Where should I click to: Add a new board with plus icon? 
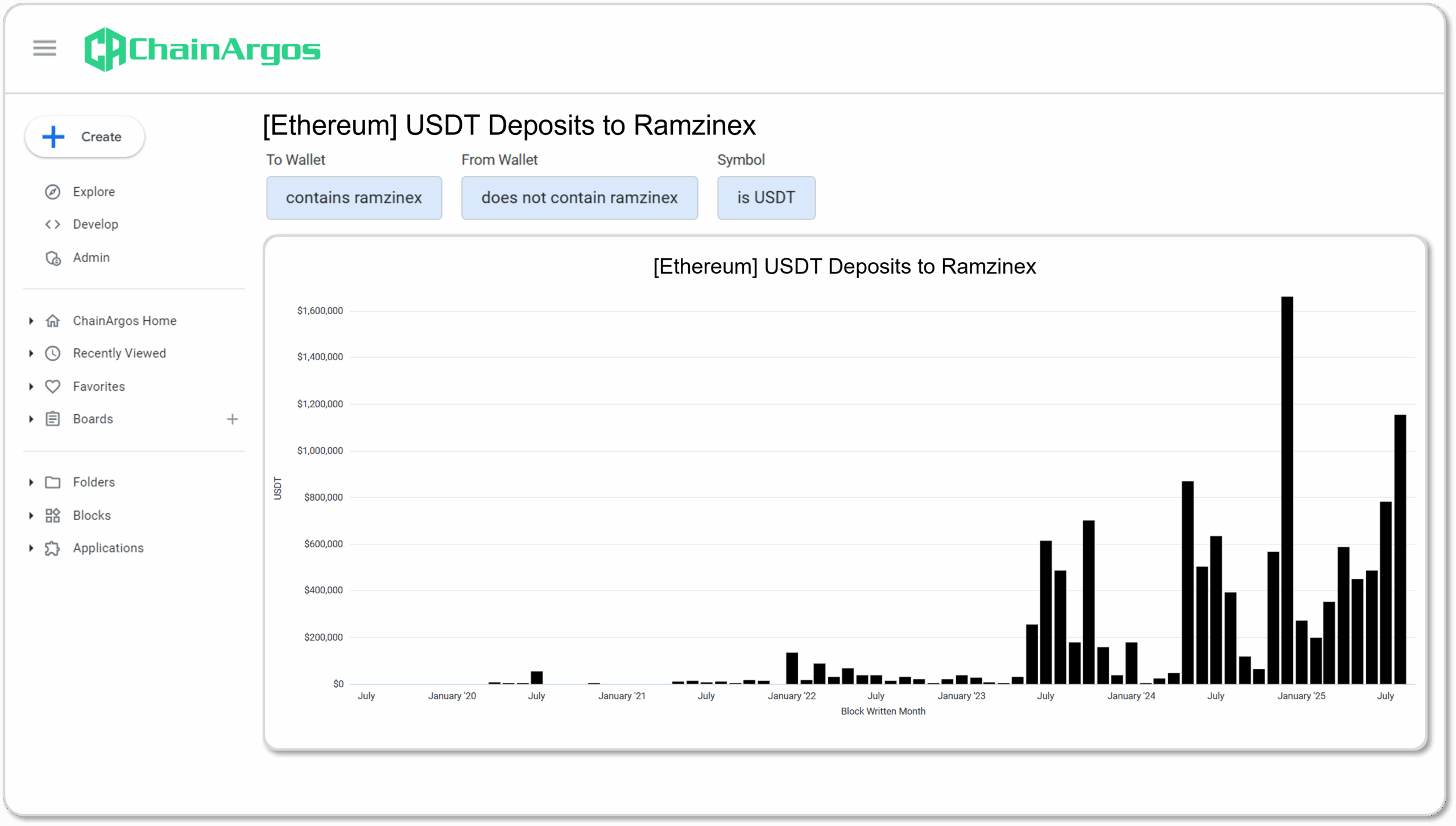pyautogui.click(x=233, y=420)
